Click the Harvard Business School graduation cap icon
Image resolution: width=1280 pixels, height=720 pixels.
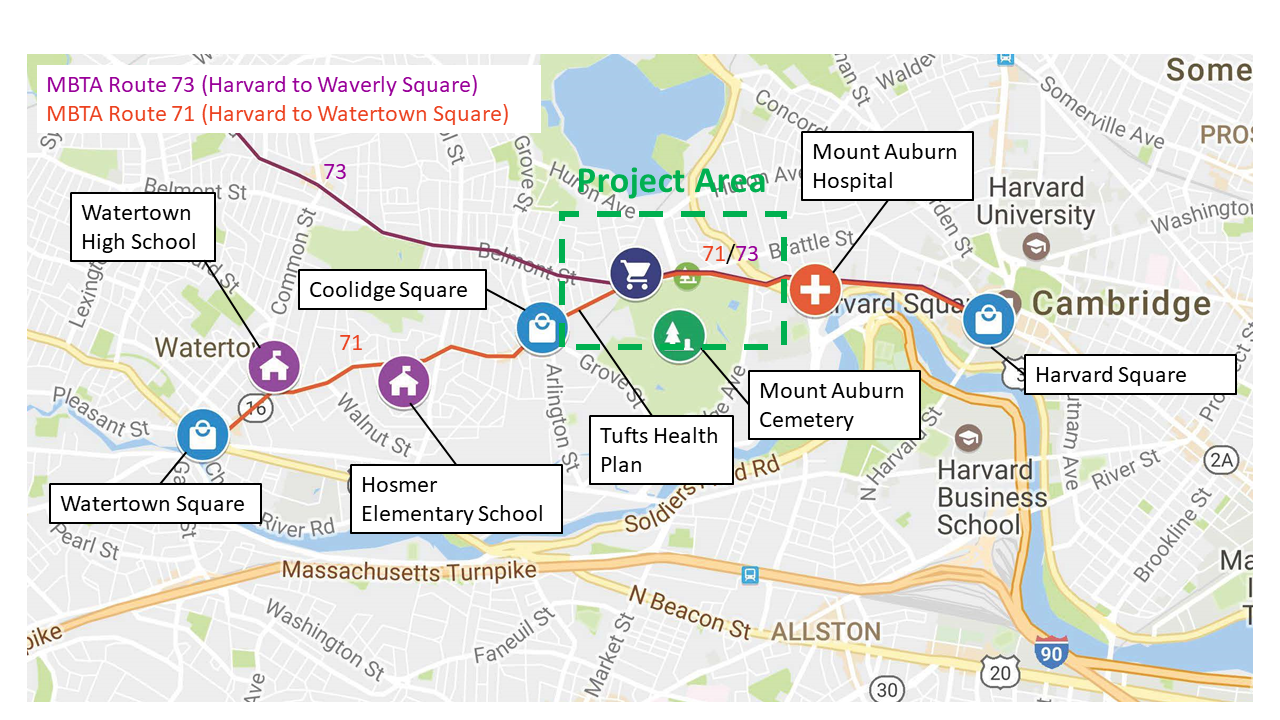(968, 438)
